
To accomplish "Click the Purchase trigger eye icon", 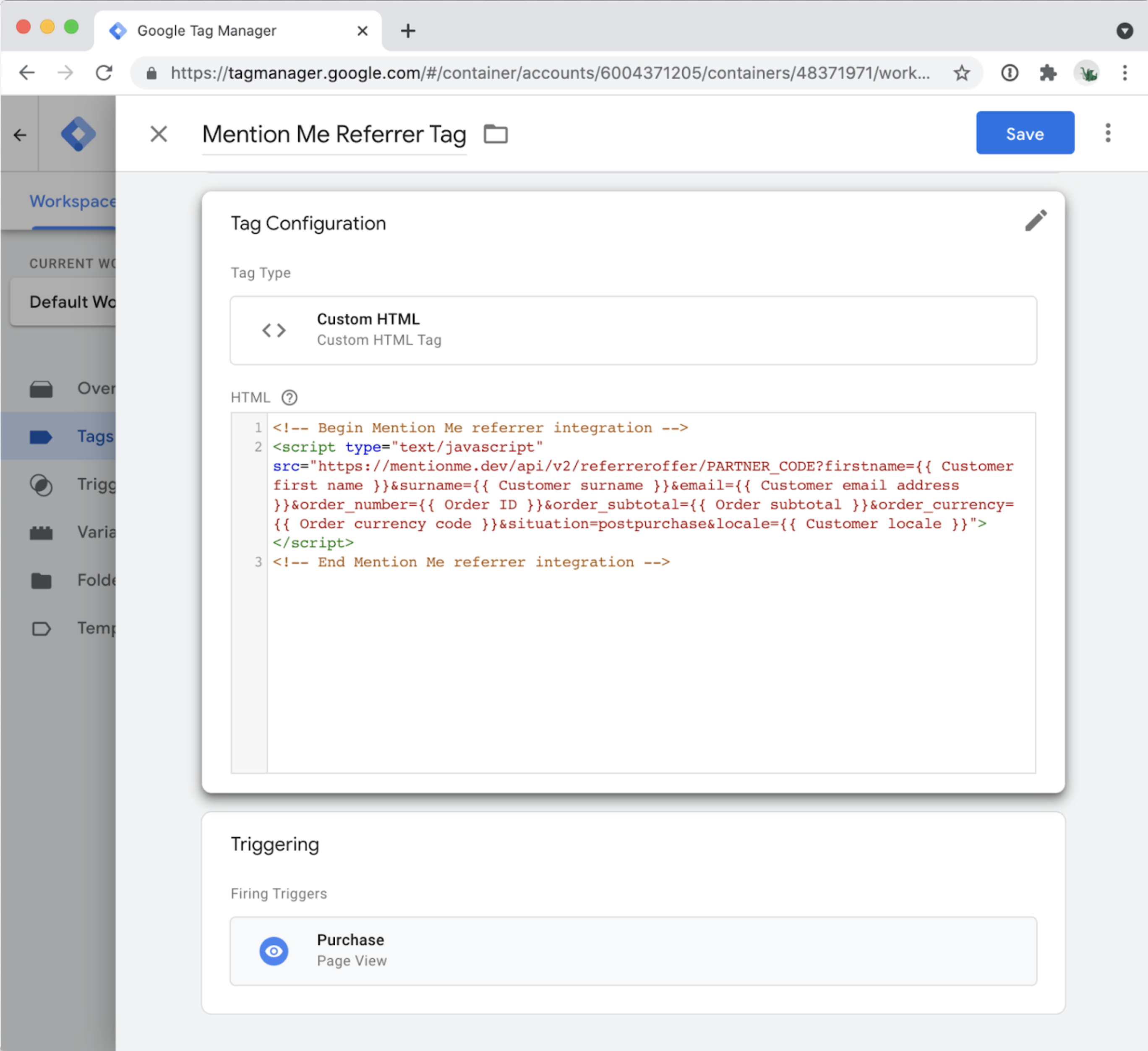I will (x=273, y=951).
